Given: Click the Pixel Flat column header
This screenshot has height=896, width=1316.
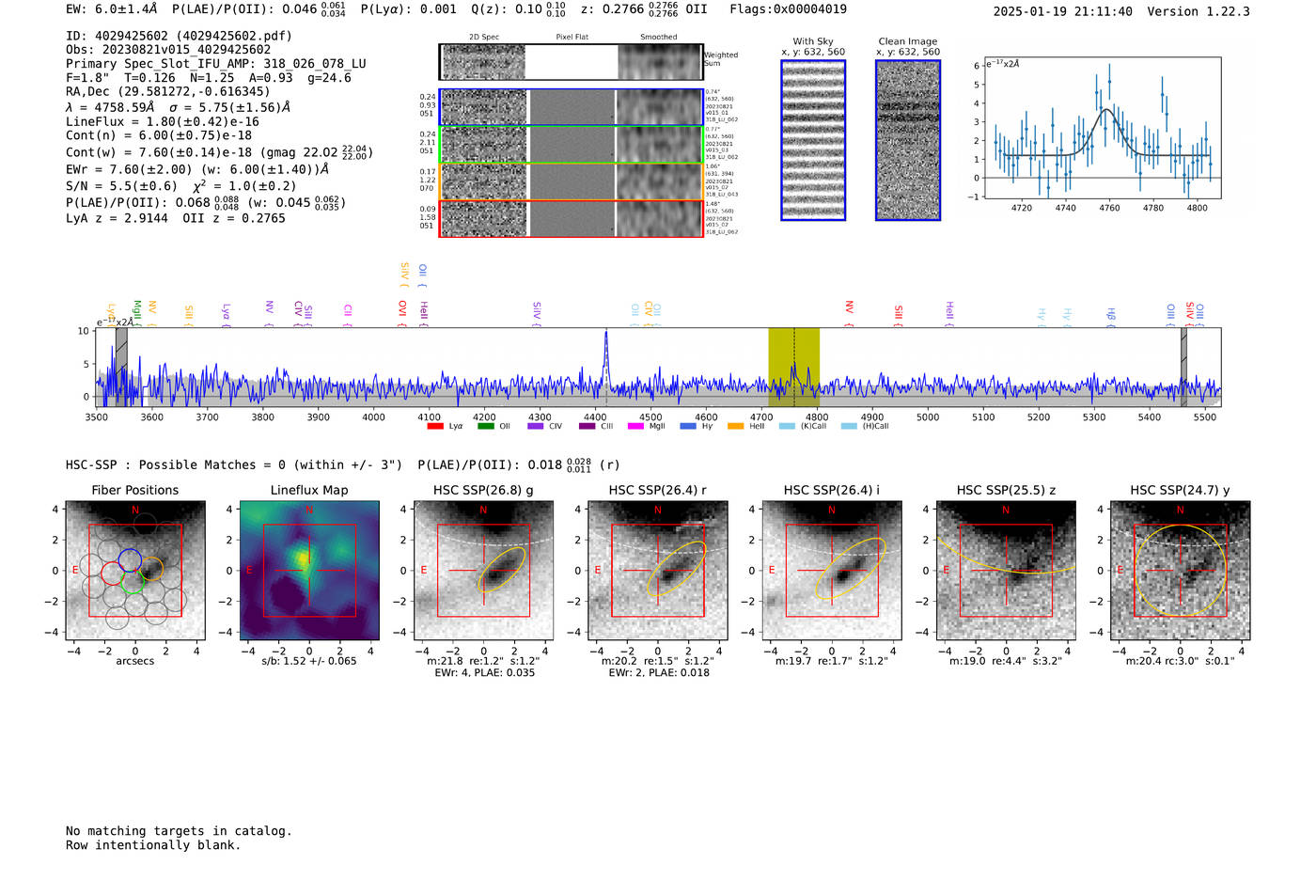Looking at the screenshot, I should 572,37.
